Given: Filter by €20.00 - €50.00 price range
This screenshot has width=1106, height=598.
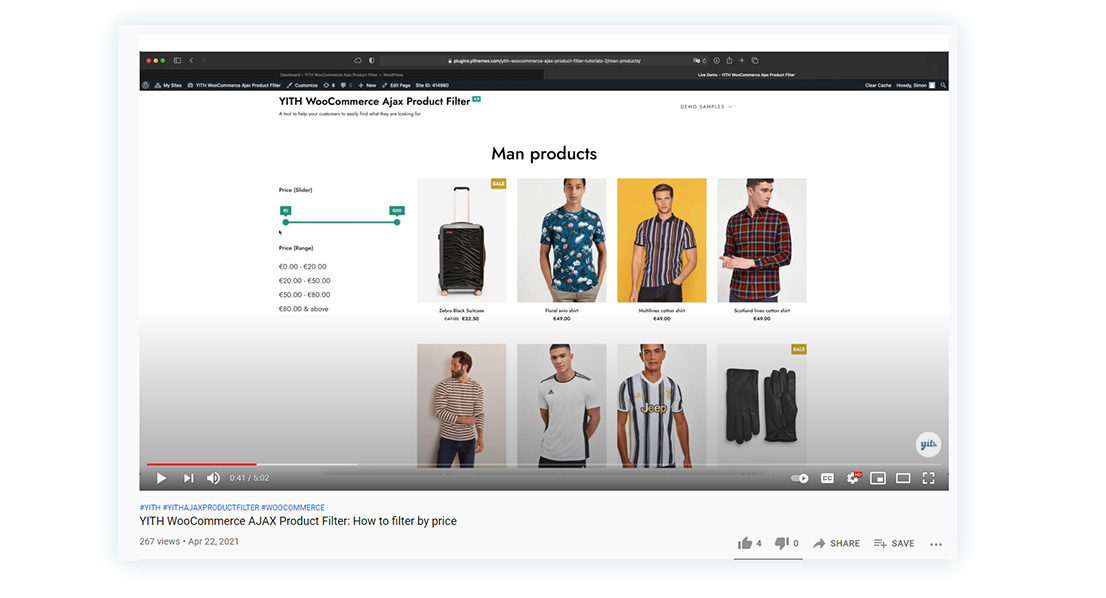Looking at the screenshot, I should pos(305,281).
